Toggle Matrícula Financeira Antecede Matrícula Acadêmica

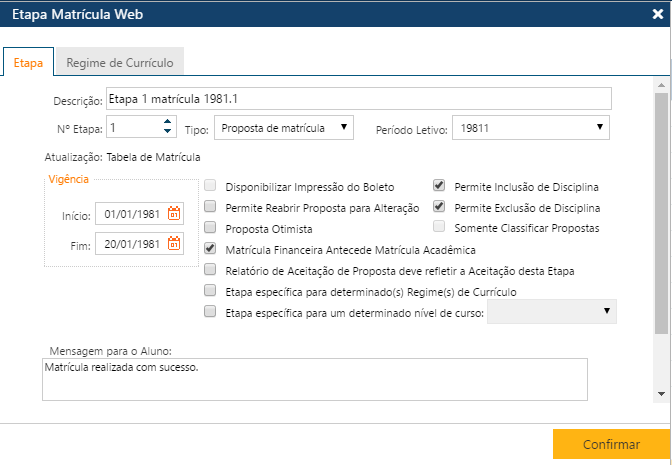(x=210, y=249)
